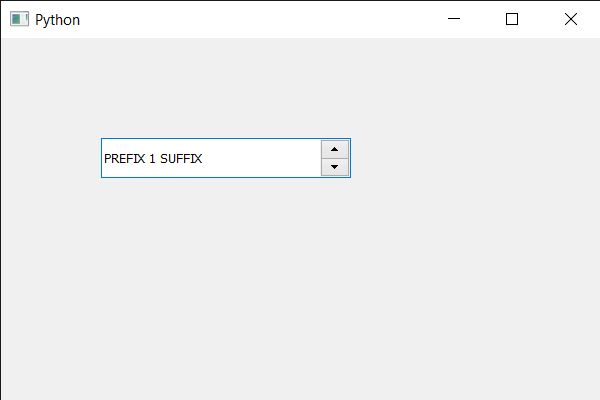Image resolution: width=600 pixels, height=400 pixels.
Task: Increase the PREFIX 1 SUFFIX value
Action: coord(335,148)
